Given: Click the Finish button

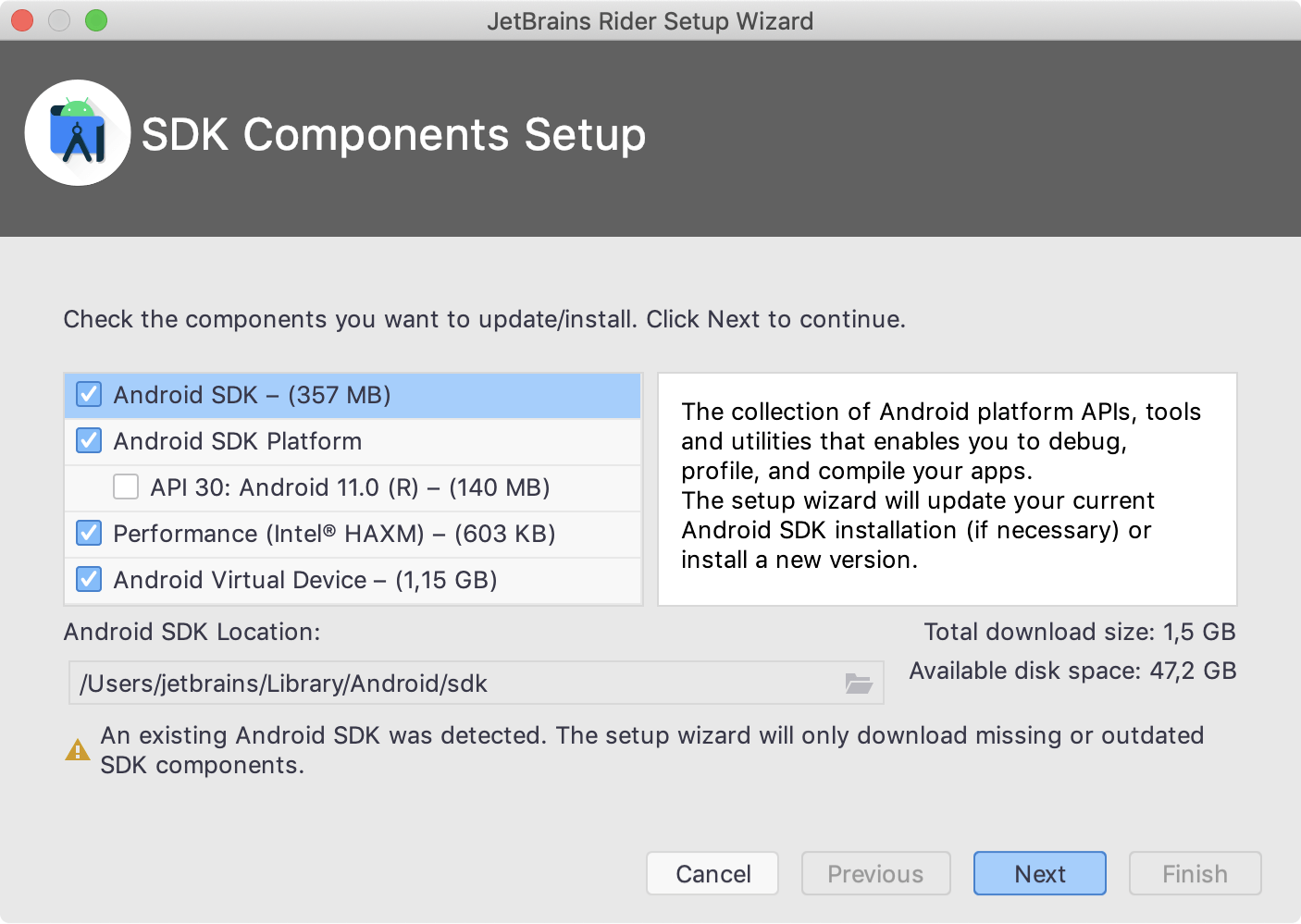Looking at the screenshot, I should click(x=1195, y=874).
